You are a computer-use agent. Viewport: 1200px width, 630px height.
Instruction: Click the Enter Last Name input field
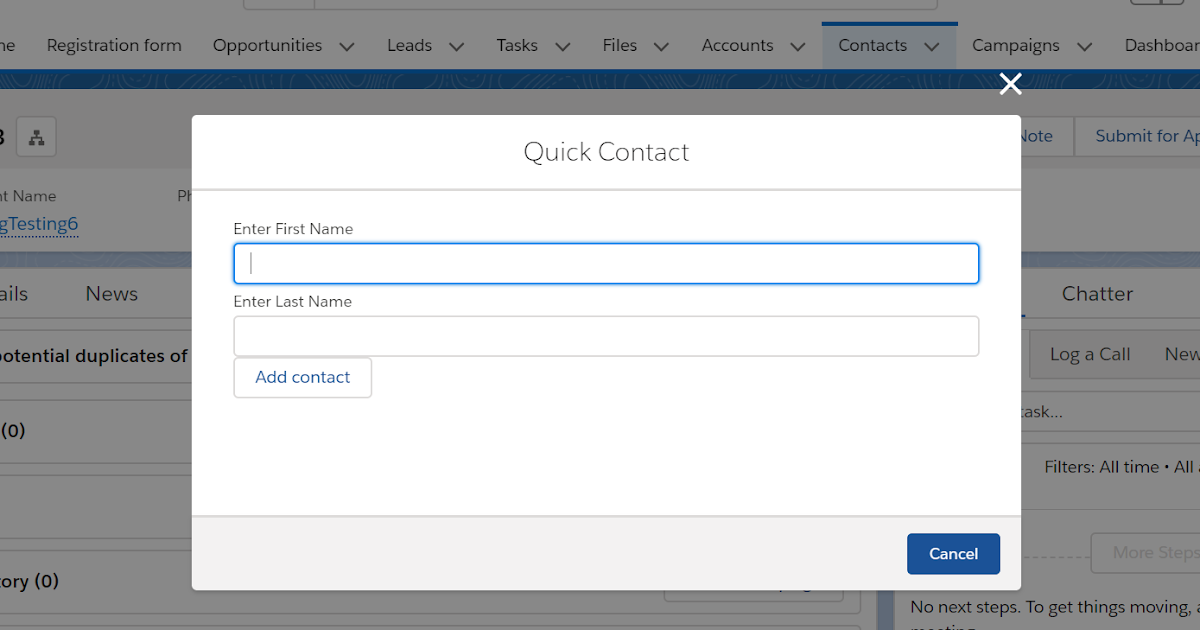point(606,335)
